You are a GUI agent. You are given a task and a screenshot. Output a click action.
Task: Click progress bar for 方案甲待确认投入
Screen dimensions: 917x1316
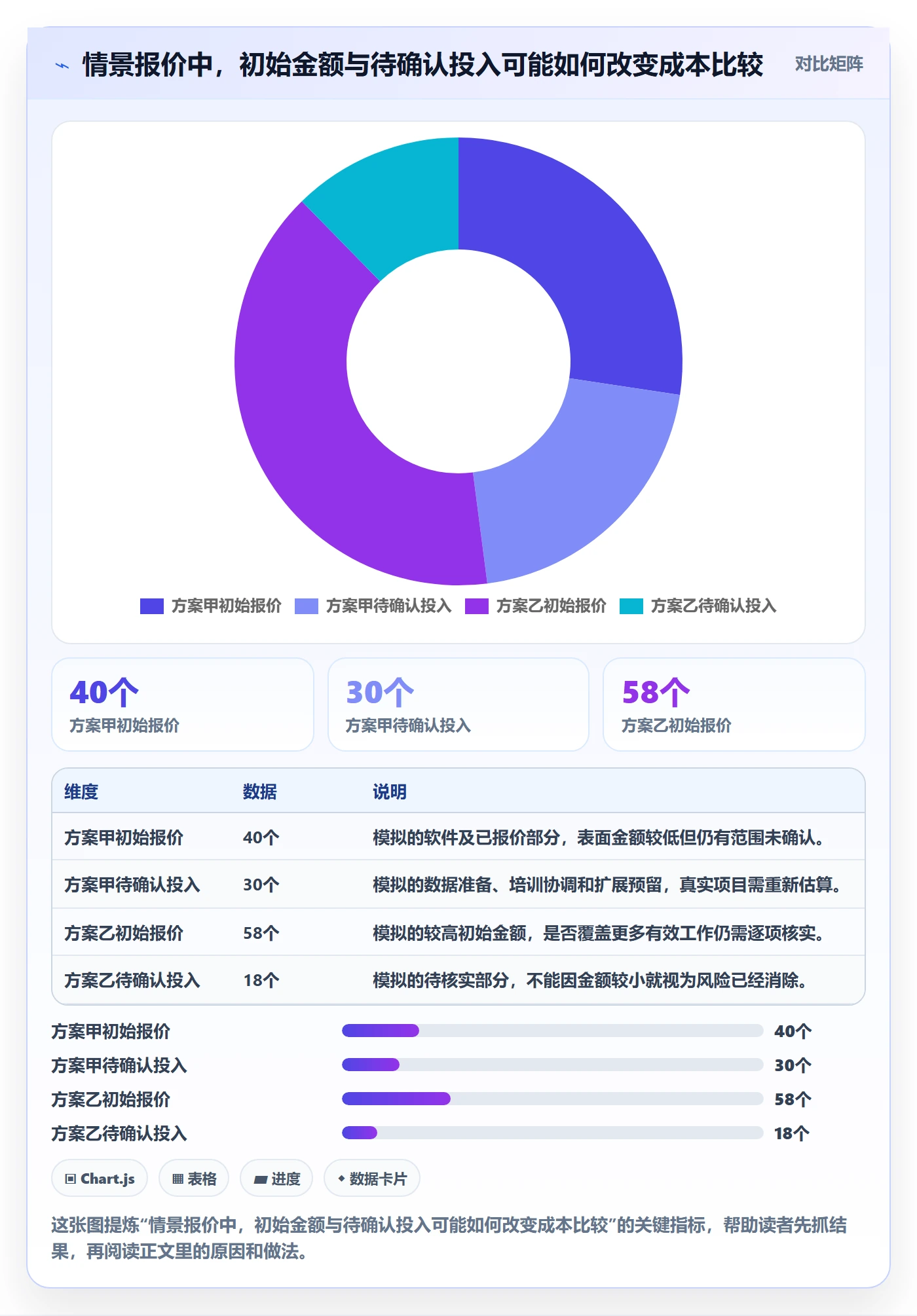553,1065
